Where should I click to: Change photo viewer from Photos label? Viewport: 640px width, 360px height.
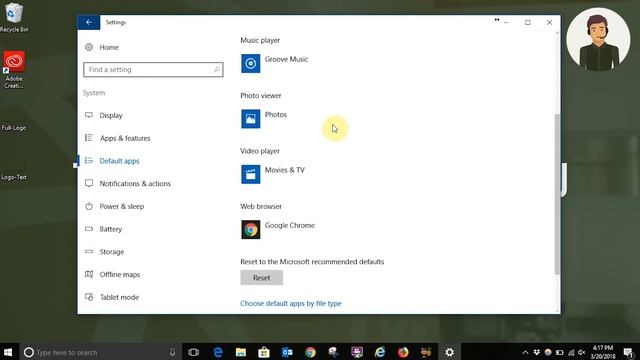(x=276, y=115)
